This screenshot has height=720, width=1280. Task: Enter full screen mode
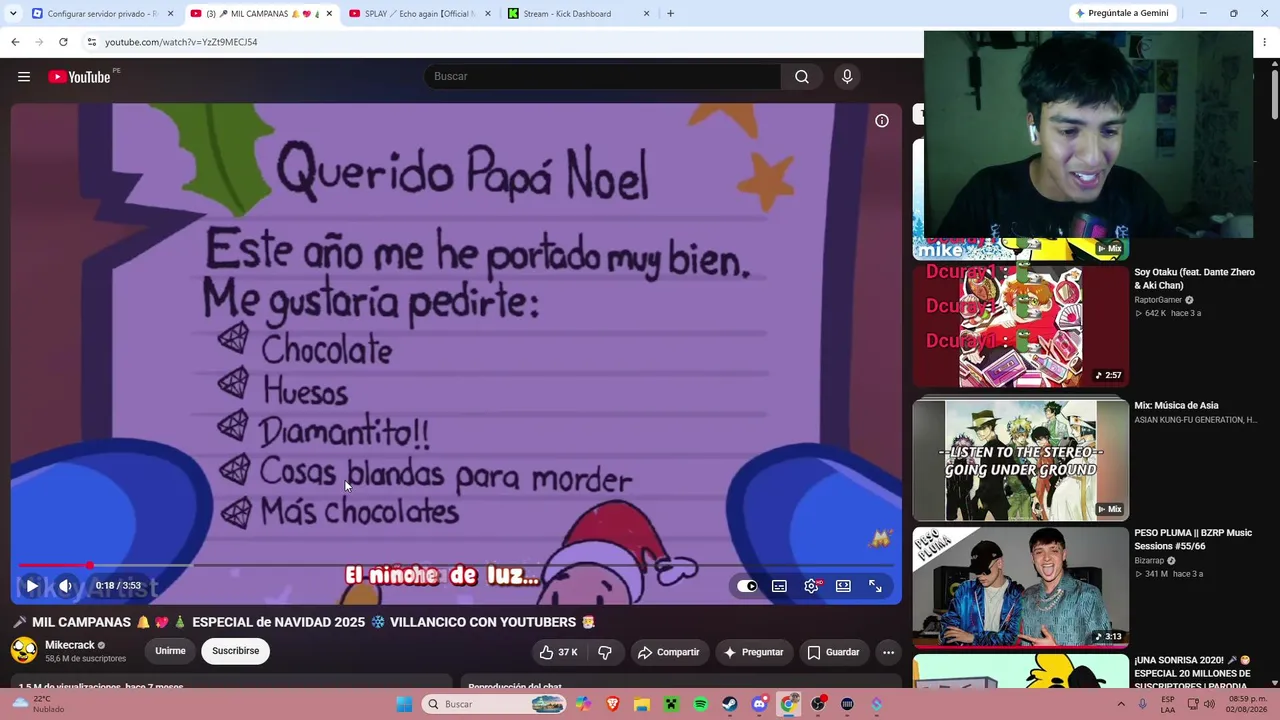(x=875, y=586)
